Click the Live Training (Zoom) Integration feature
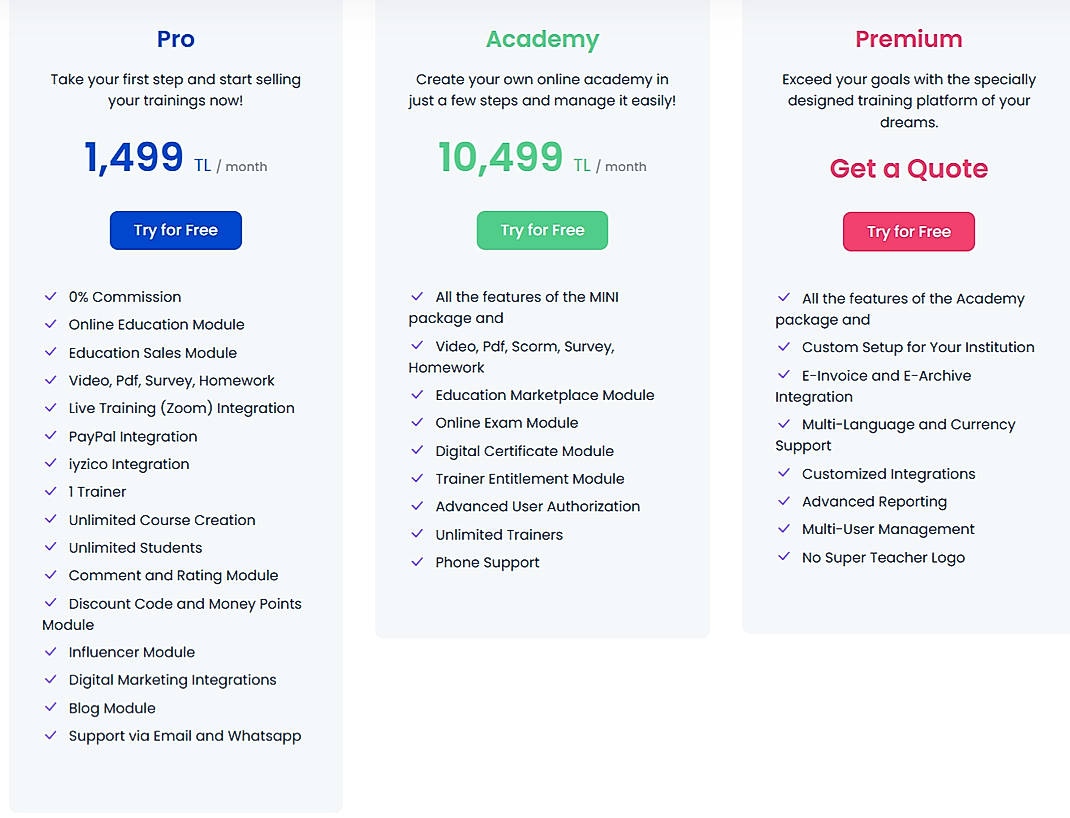 pos(181,408)
